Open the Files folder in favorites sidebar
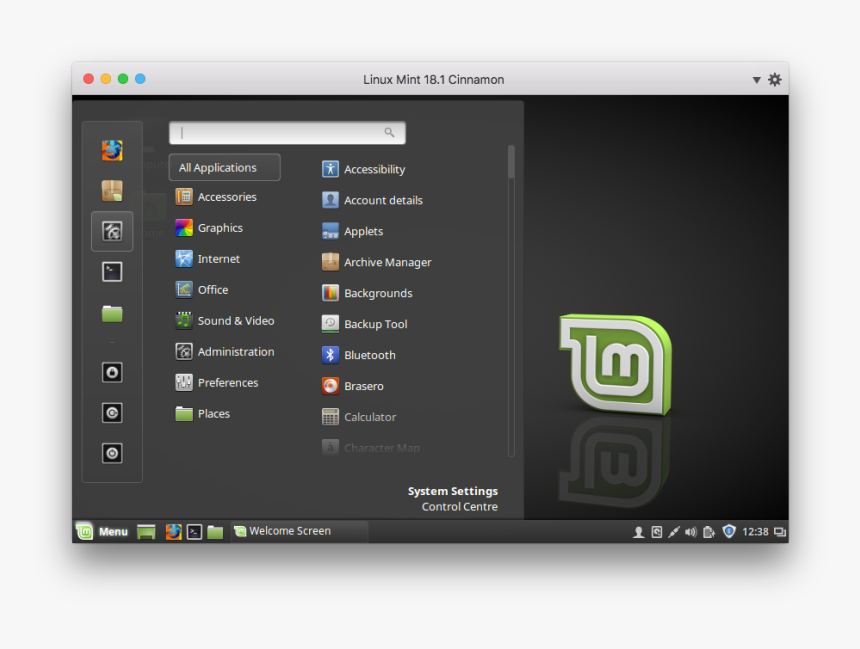 pos(112,313)
